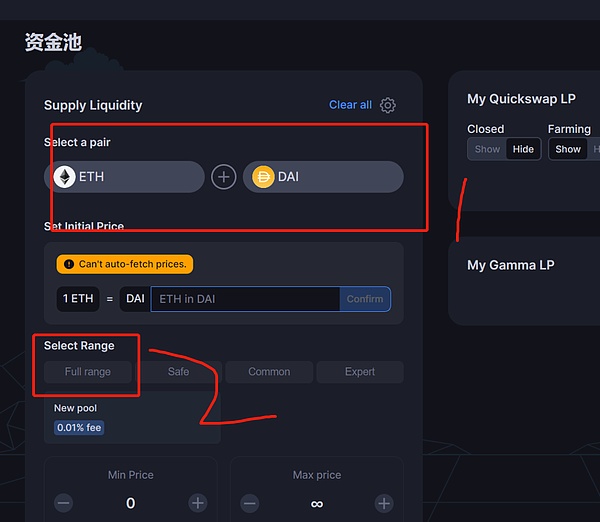Click the ETH in DAI price field
600x522 pixels.
pos(245,299)
